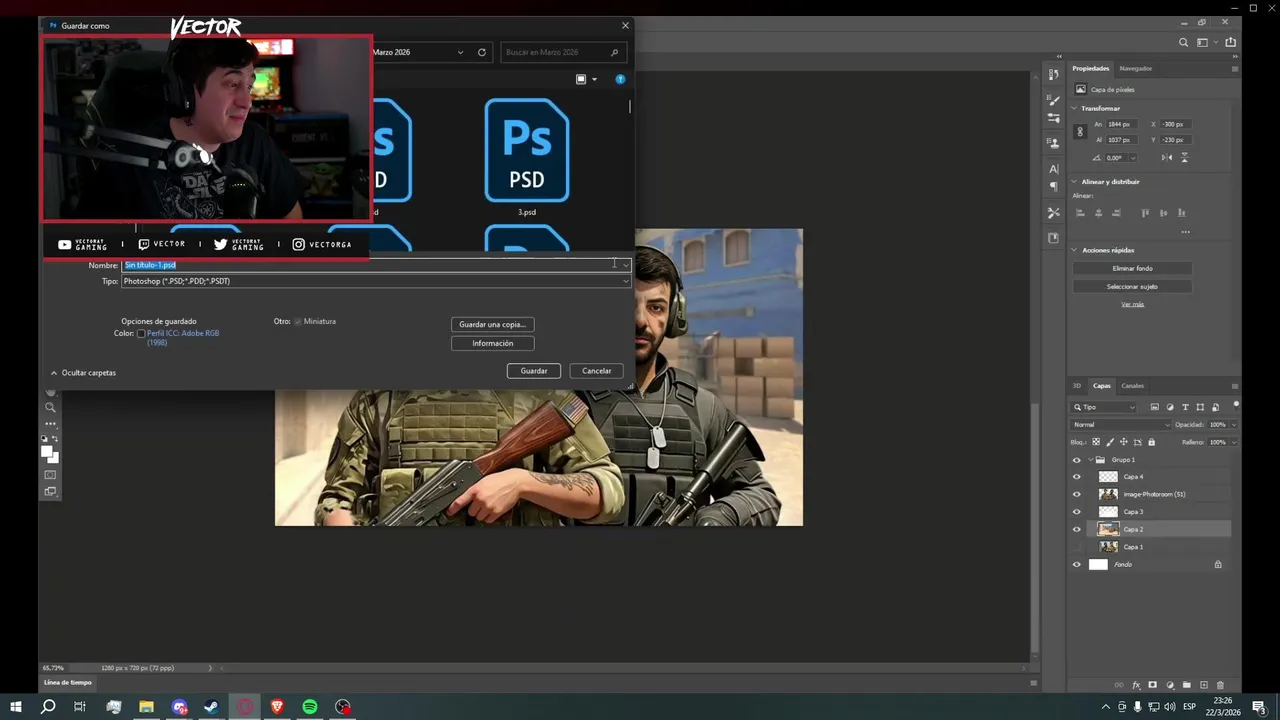Select the Propiedades tab
Screen dimensions: 1280x720
pos(1091,68)
